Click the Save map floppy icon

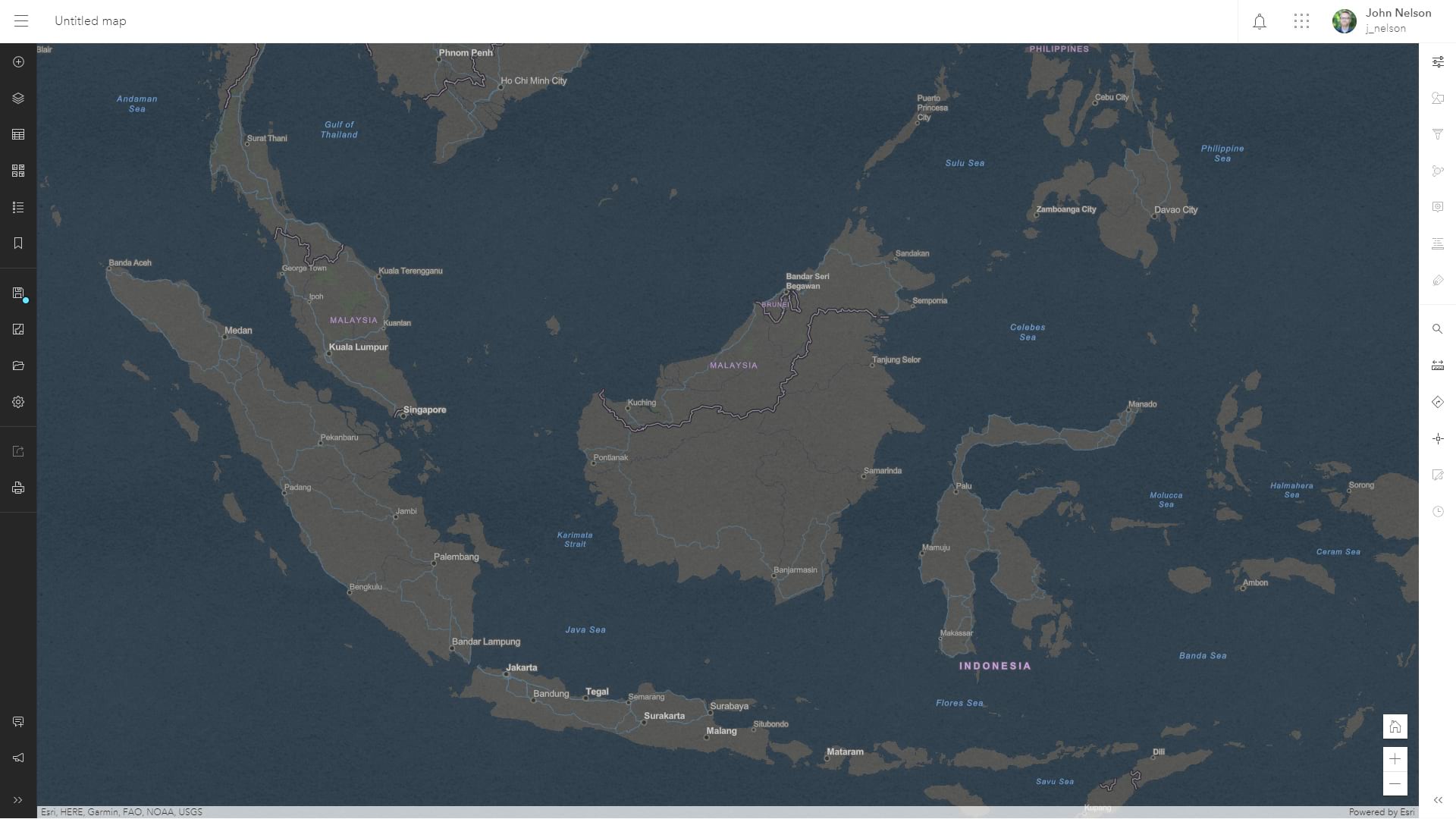pos(18,293)
